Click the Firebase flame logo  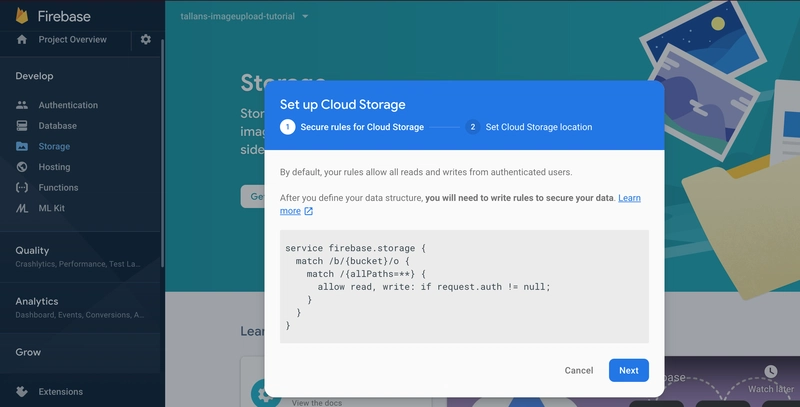22,16
